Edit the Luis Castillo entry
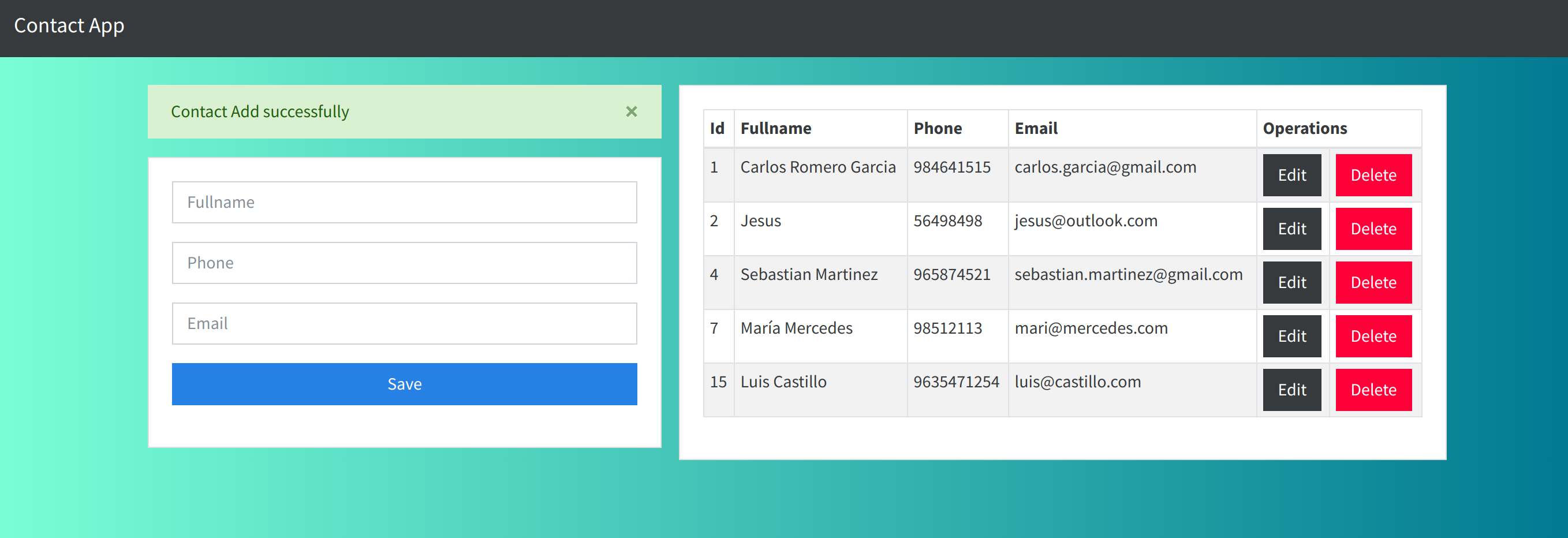 pyautogui.click(x=1291, y=390)
